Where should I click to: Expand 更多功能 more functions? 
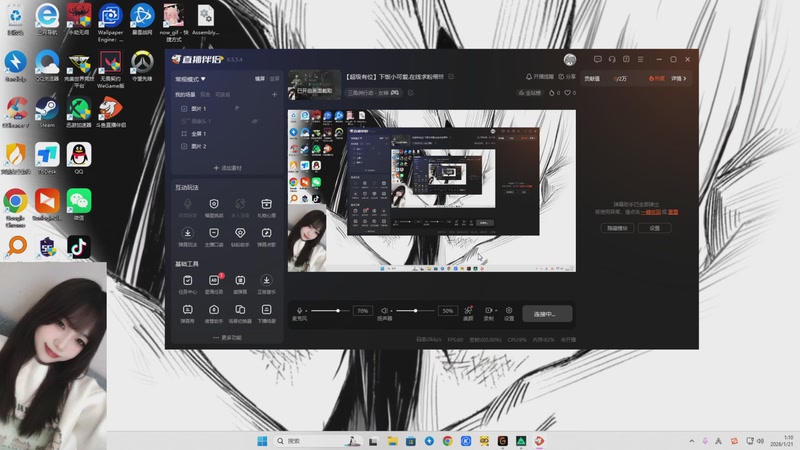tap(228, 338)
